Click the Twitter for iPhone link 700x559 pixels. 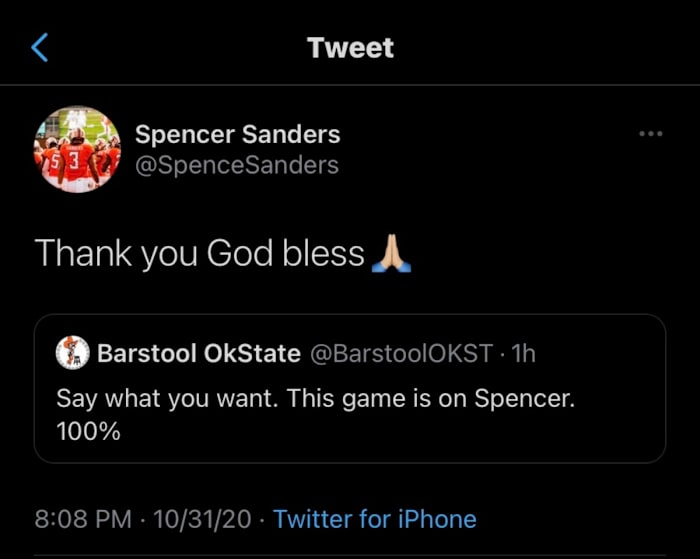click(374, 519)
